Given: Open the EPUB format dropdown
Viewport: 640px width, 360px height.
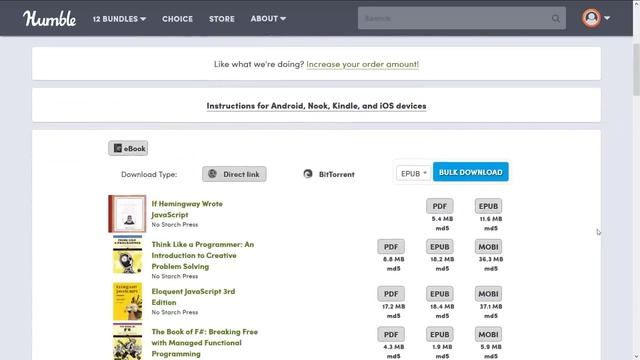Looking at the screenshot, I should click(x=413, y=173).
